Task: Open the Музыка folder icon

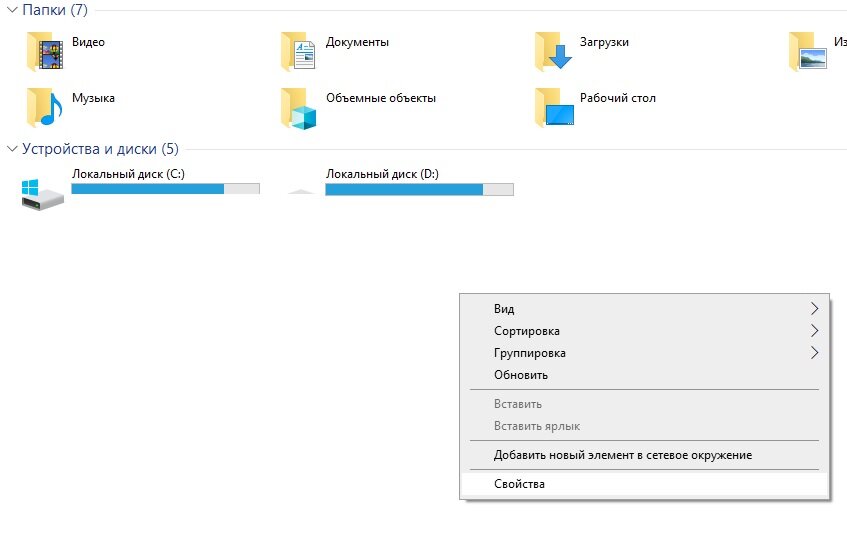Action: [45, 107]
